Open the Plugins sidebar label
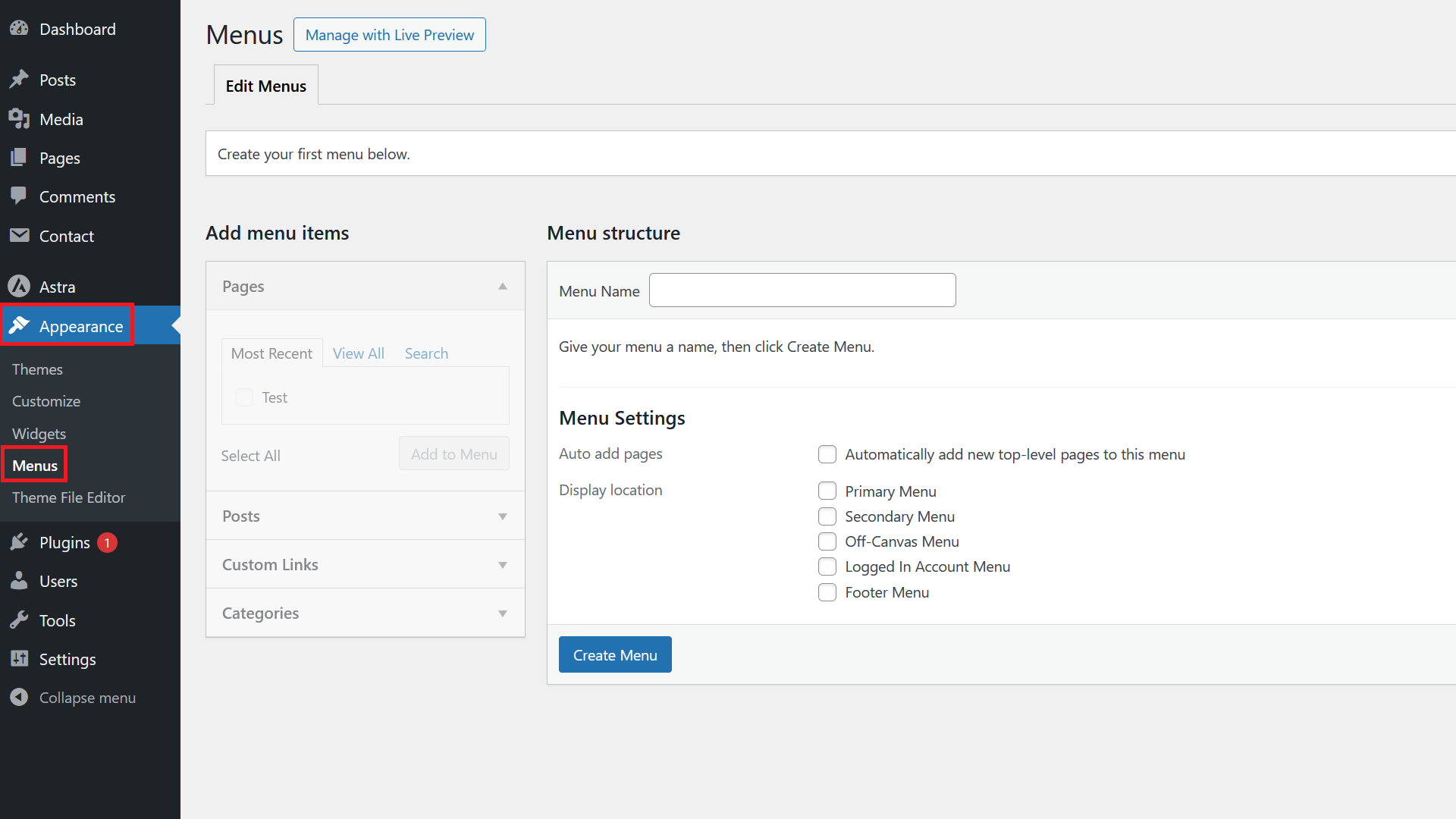The image size is (1456, 819). 64,542
